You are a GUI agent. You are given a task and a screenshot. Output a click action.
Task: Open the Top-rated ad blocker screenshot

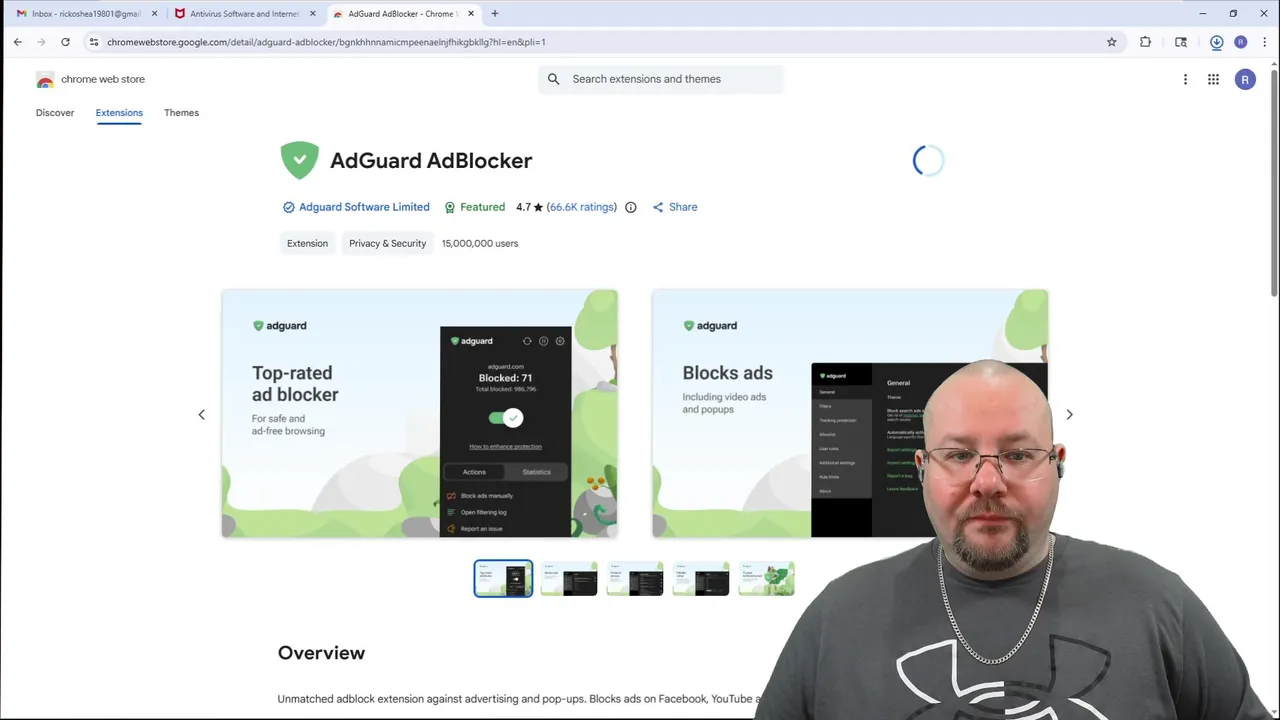[419, 413]
